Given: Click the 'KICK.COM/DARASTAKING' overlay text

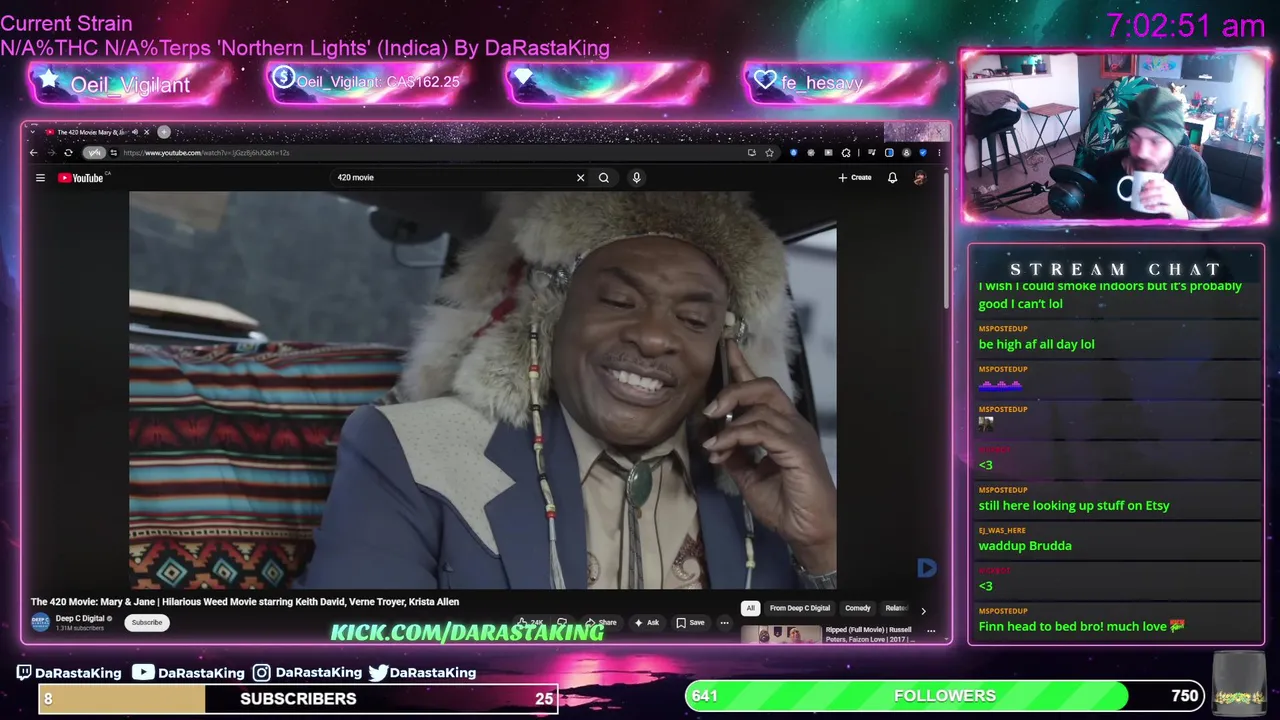Looking at the screenshot, I should tap(467, 632).
